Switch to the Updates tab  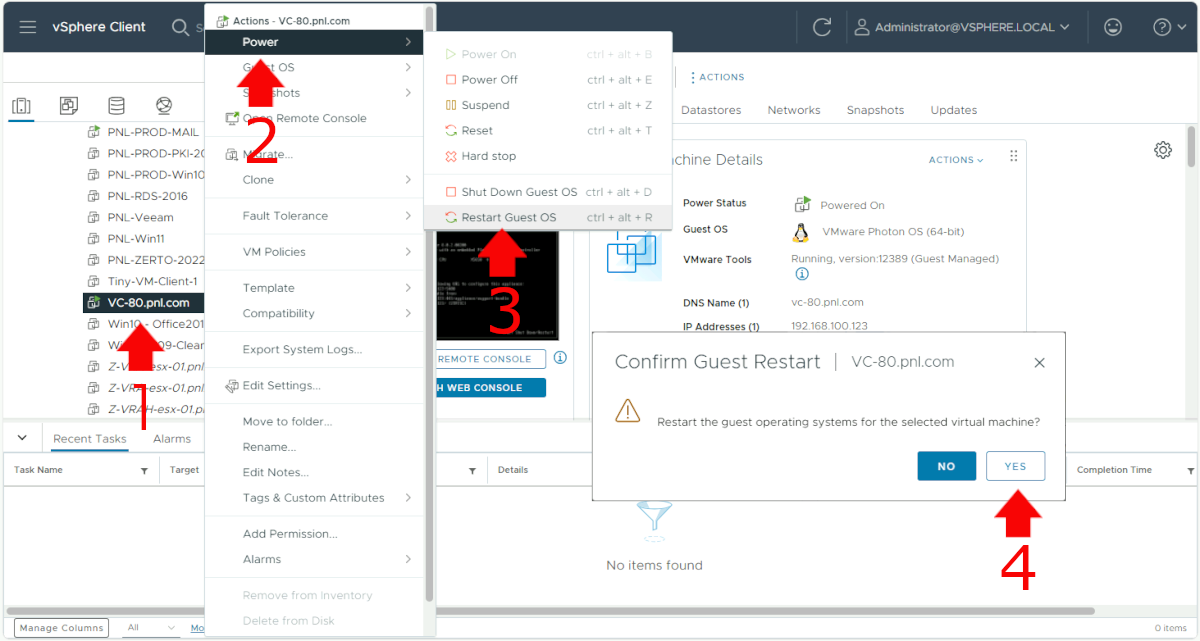click(954, 110)
